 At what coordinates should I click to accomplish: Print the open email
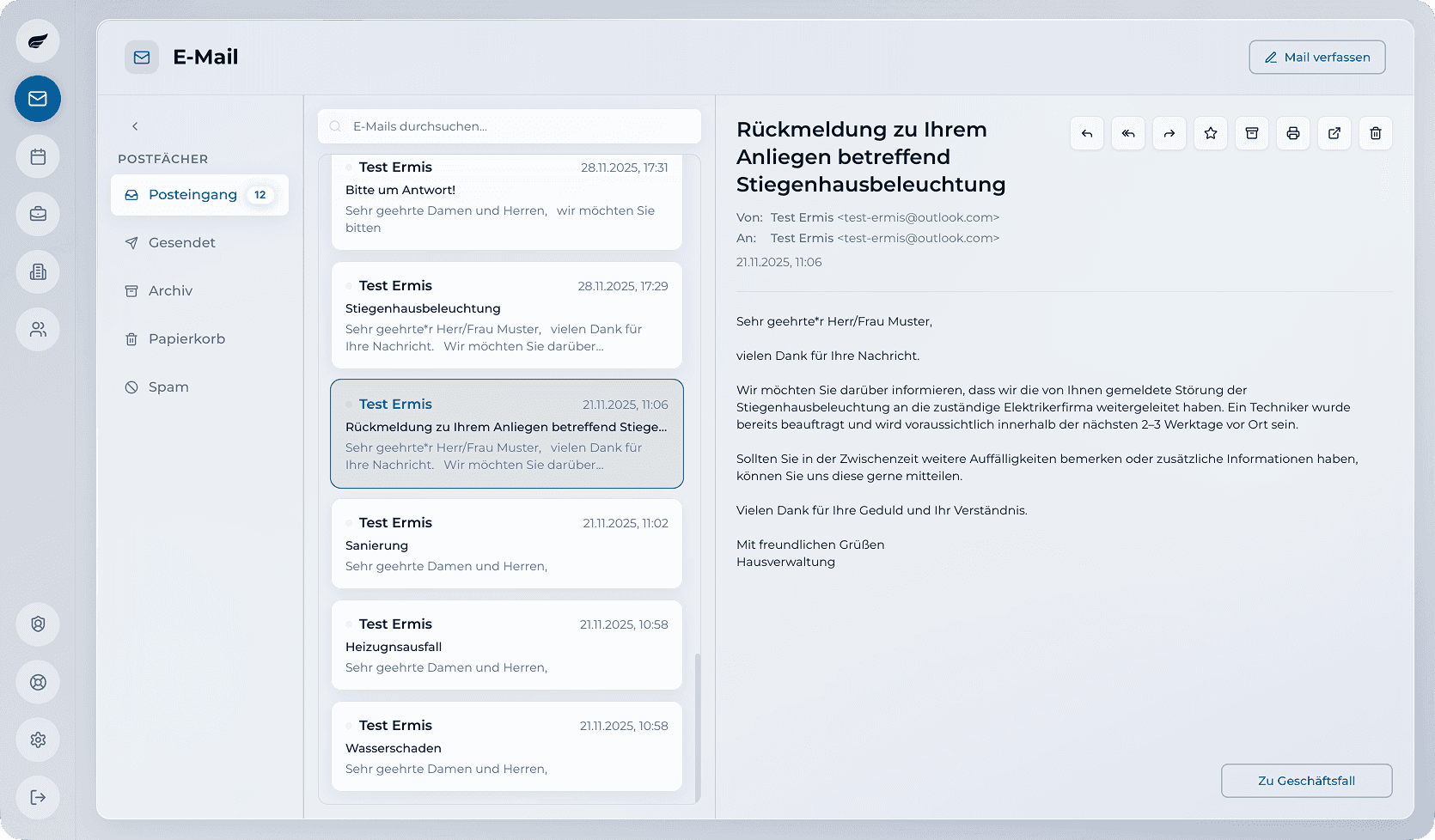pos(1292,133)
